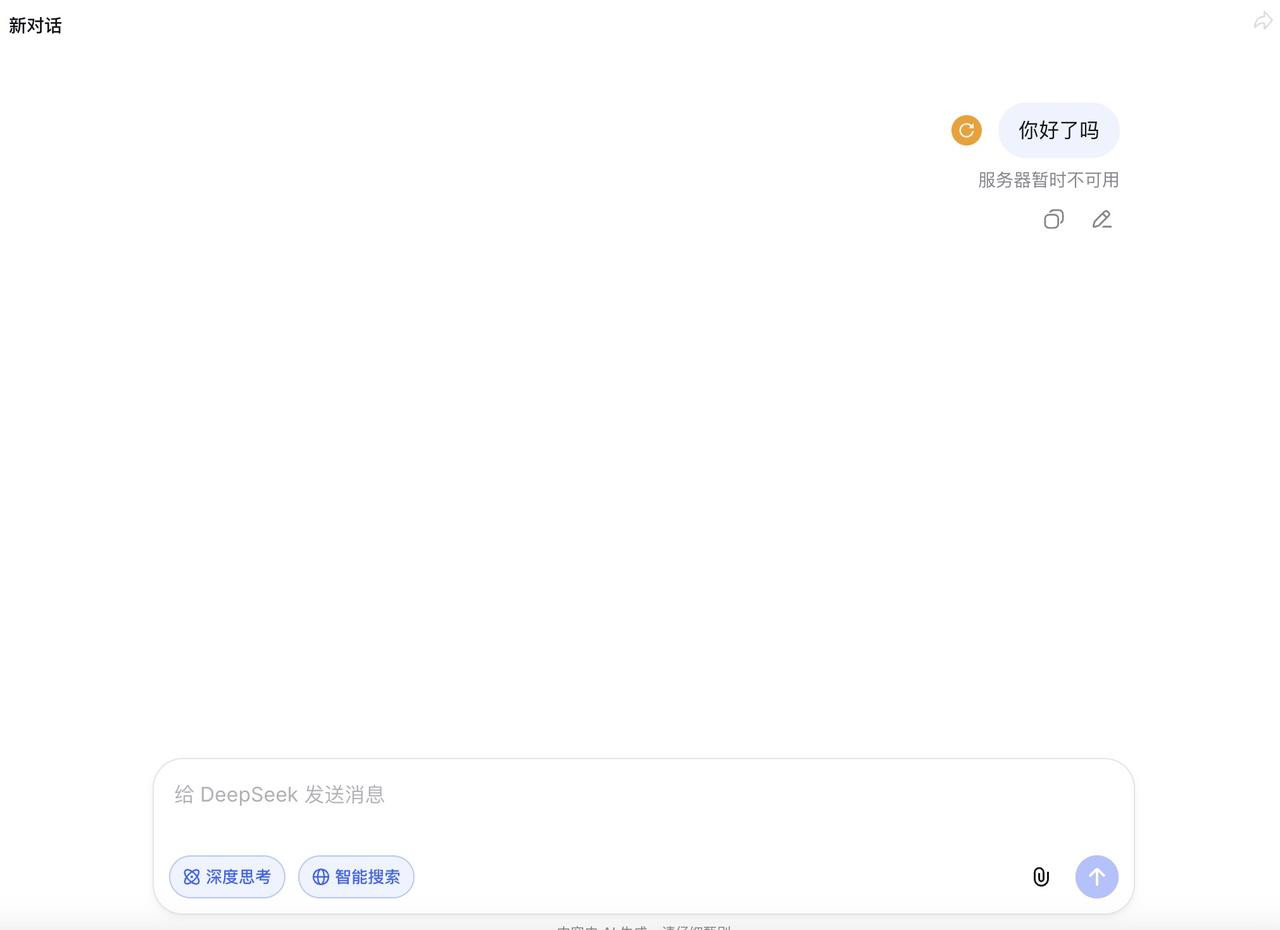Focus the 给 DeepSeek 发送消息 input box
Image resolution: width=1280 pixels, height=930 pixels.
click(x=643, y=795)
